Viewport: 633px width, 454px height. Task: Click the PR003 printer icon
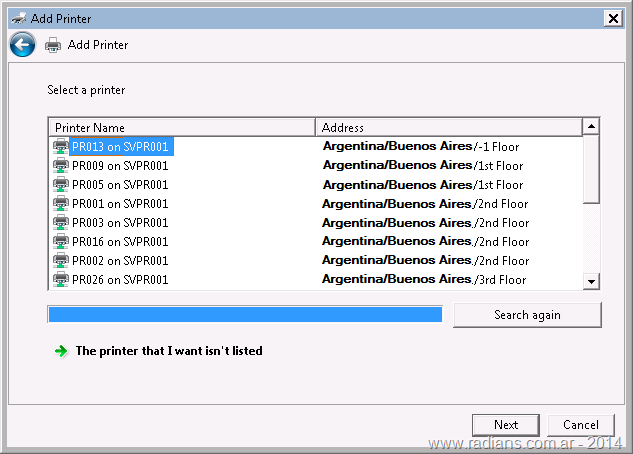pyautogui.click(x=61, y=223)
